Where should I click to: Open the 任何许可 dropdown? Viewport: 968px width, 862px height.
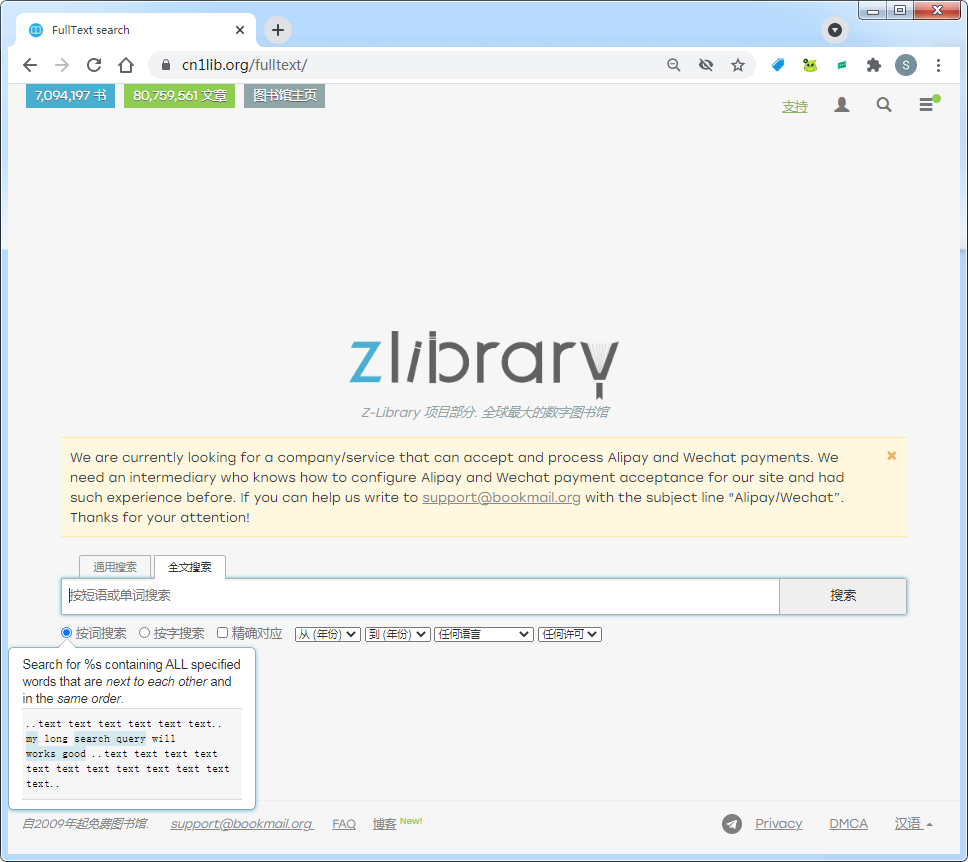pos(570,634)
